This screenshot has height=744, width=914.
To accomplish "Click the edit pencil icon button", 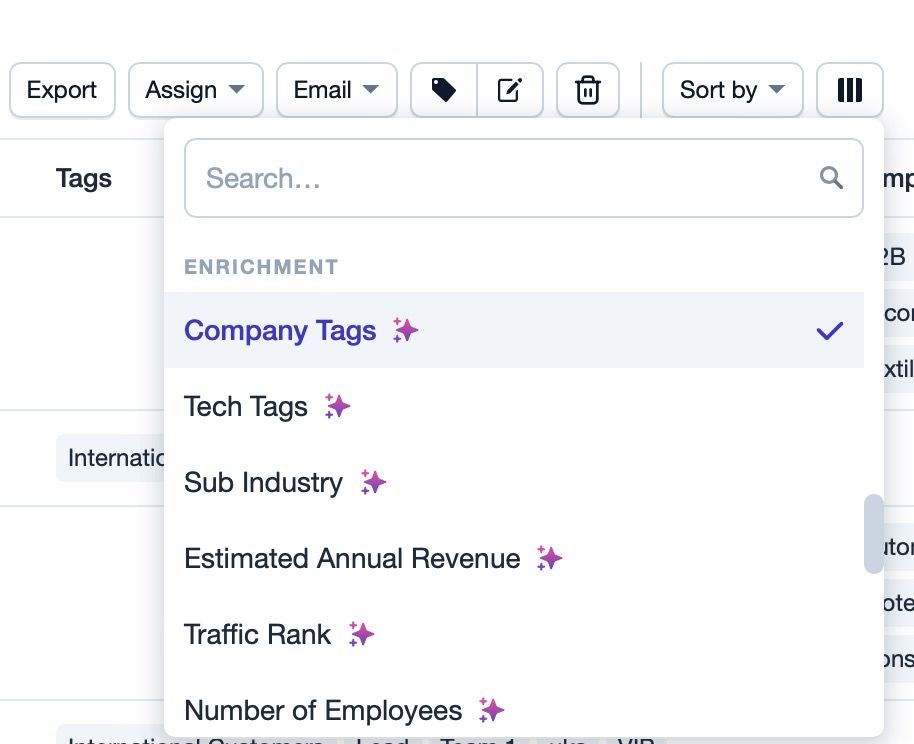I will click(x=510, y=90).
